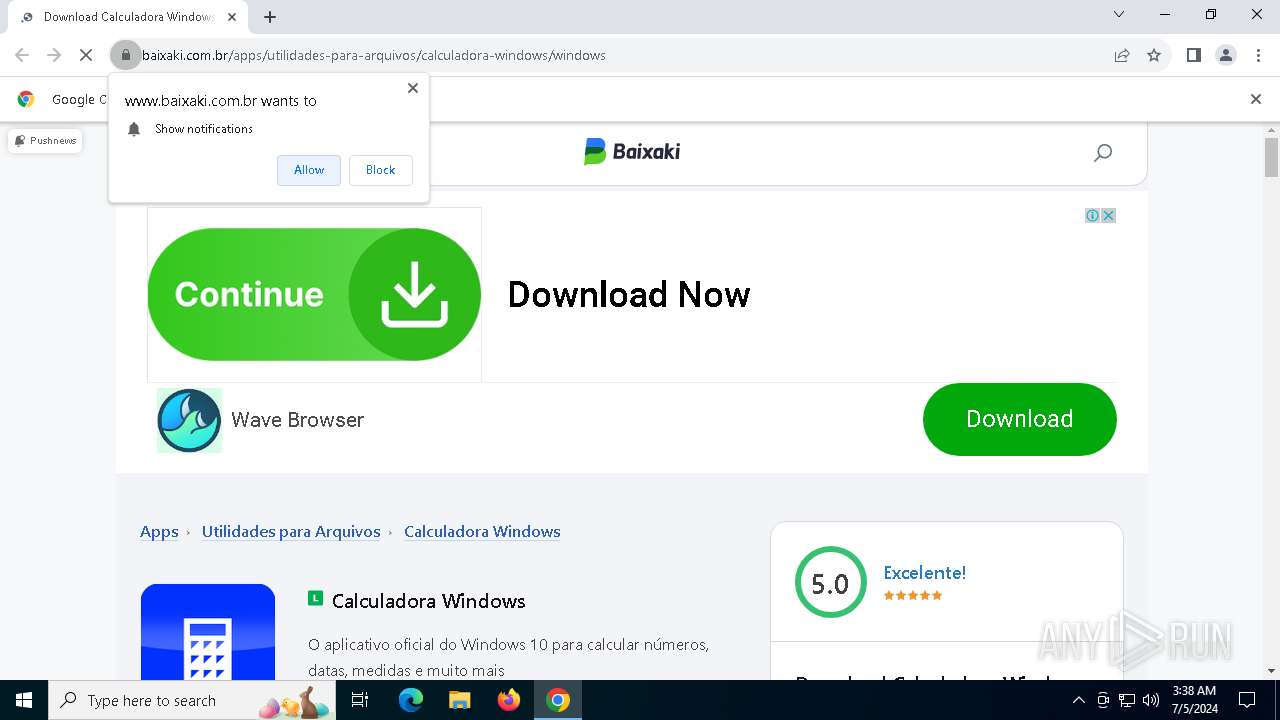Dismiss the Google Chrome info bar
The width and height of the screenshot is (1280, 720).
coord(1256,99)
